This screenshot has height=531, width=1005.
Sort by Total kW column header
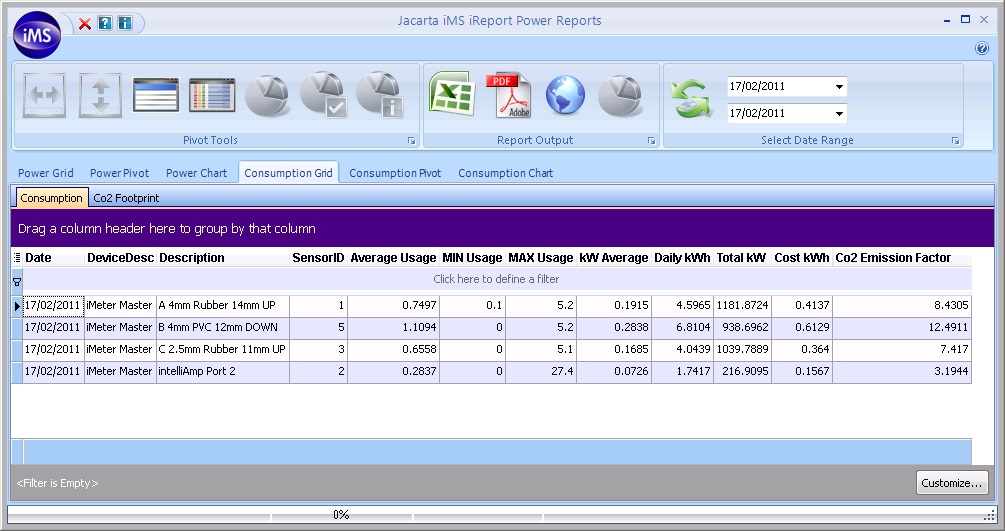tap(742, 258)
